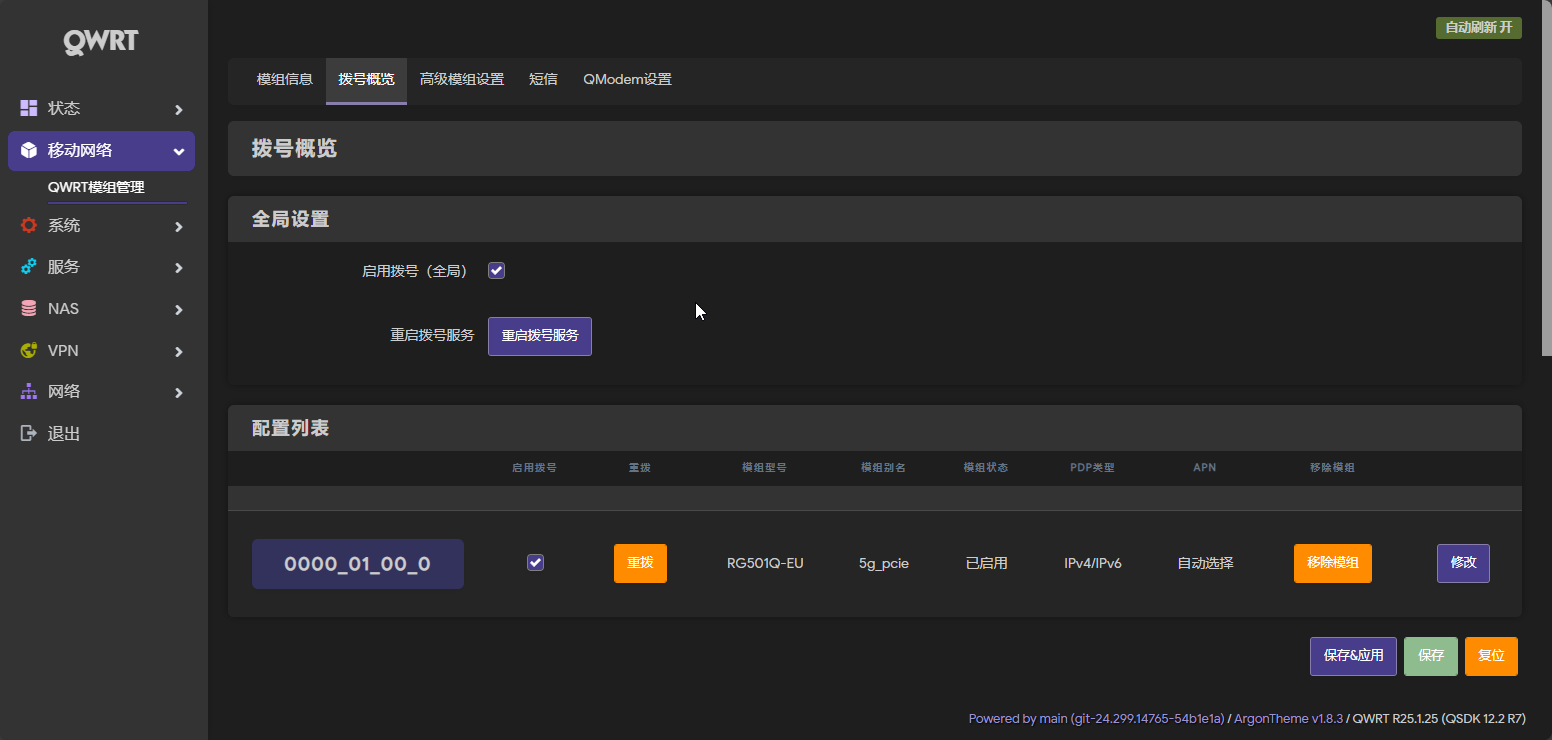Click the 0000_01_00_0 config field

tap(357, 563)
